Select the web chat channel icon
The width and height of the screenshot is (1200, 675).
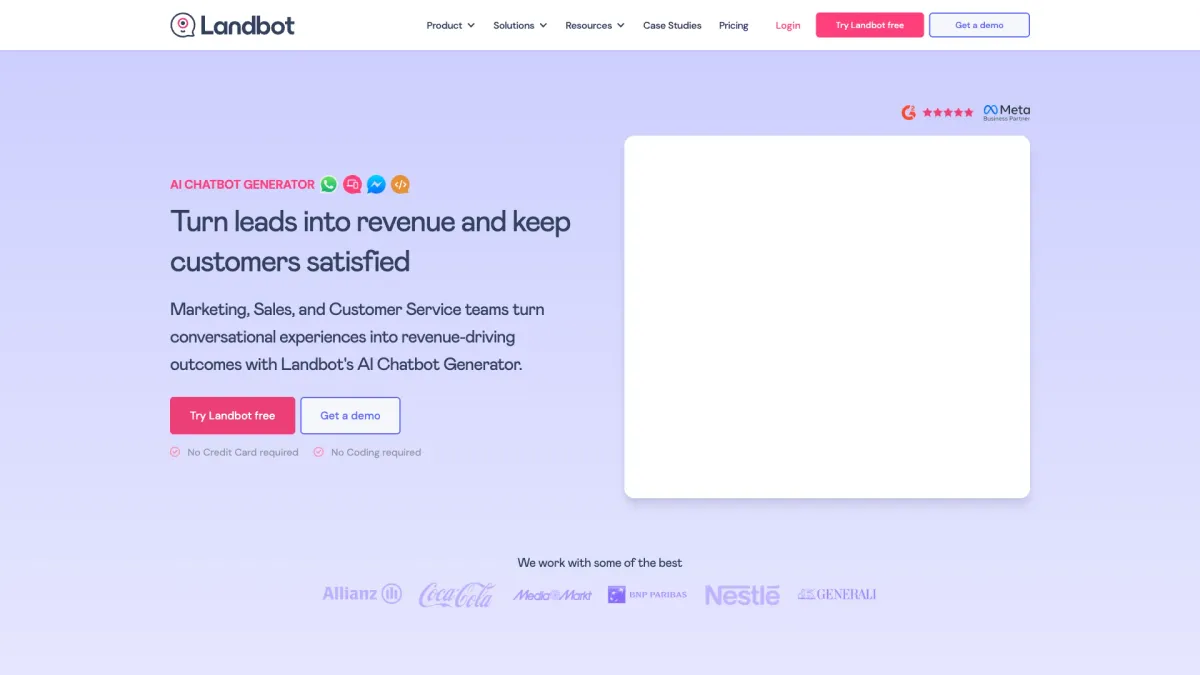[352, 184]
